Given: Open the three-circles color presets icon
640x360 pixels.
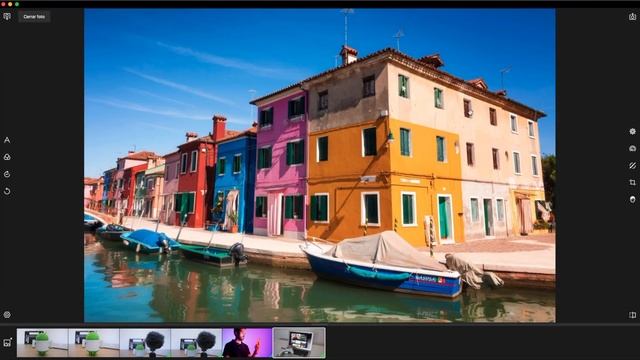Looking at the screenshot, I should click(7, 157).
